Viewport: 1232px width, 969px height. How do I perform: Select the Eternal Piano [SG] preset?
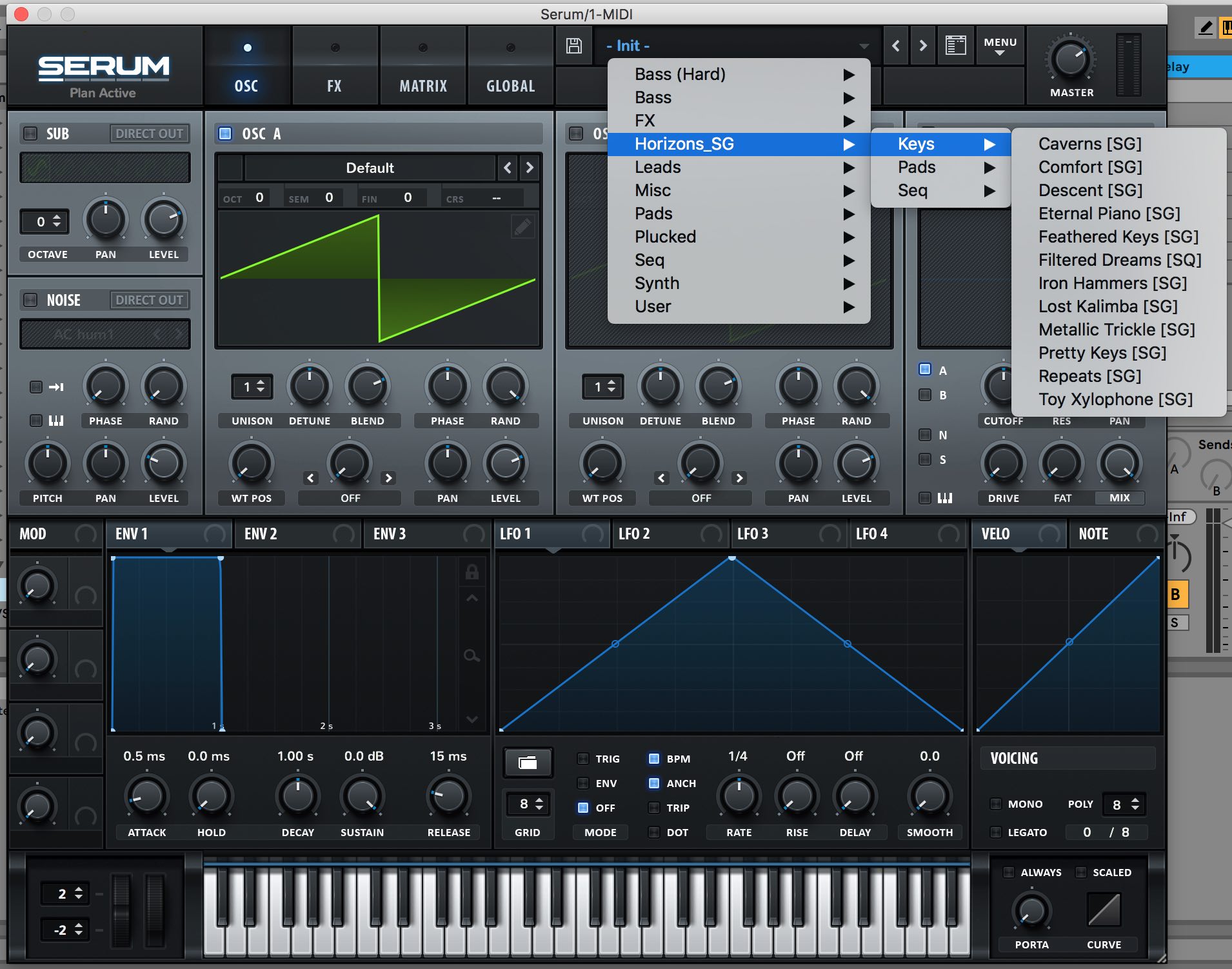pyautogui.click(x=1109, y=214)
